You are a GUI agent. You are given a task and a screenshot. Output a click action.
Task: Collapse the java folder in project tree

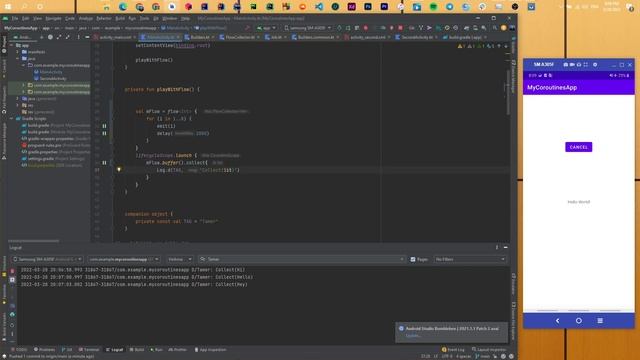[18, 58]
